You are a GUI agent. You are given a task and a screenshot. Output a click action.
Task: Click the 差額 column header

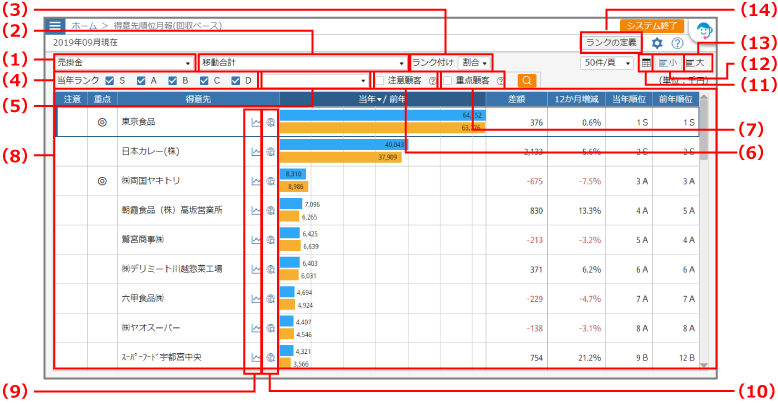point(517,99)
